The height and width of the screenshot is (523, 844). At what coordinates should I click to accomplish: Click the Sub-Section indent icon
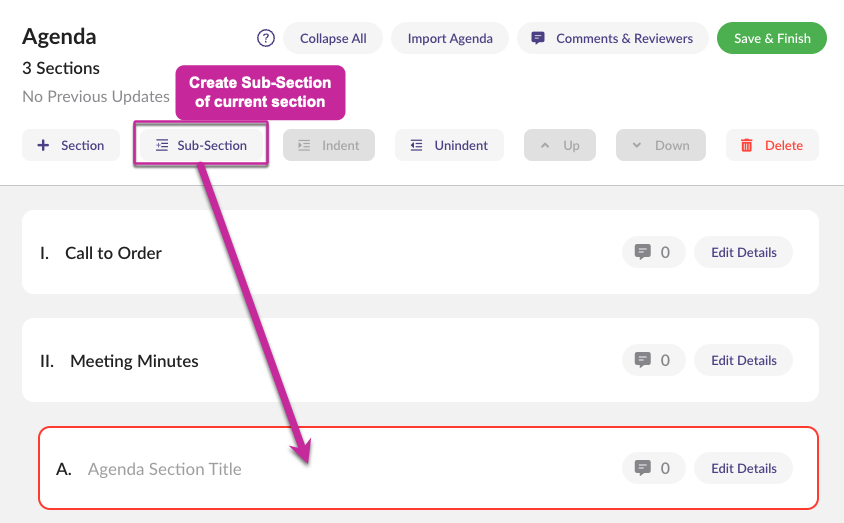pyautogui.click(x=162, y=145)
